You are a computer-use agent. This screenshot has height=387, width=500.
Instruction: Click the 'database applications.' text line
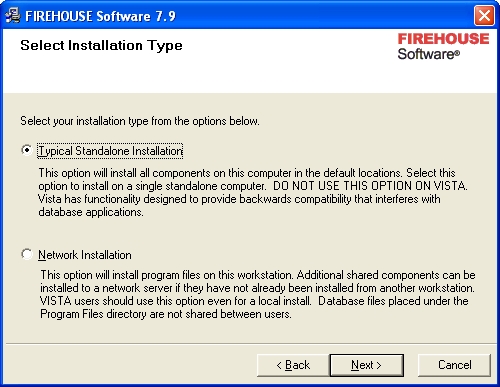point(91,212)
